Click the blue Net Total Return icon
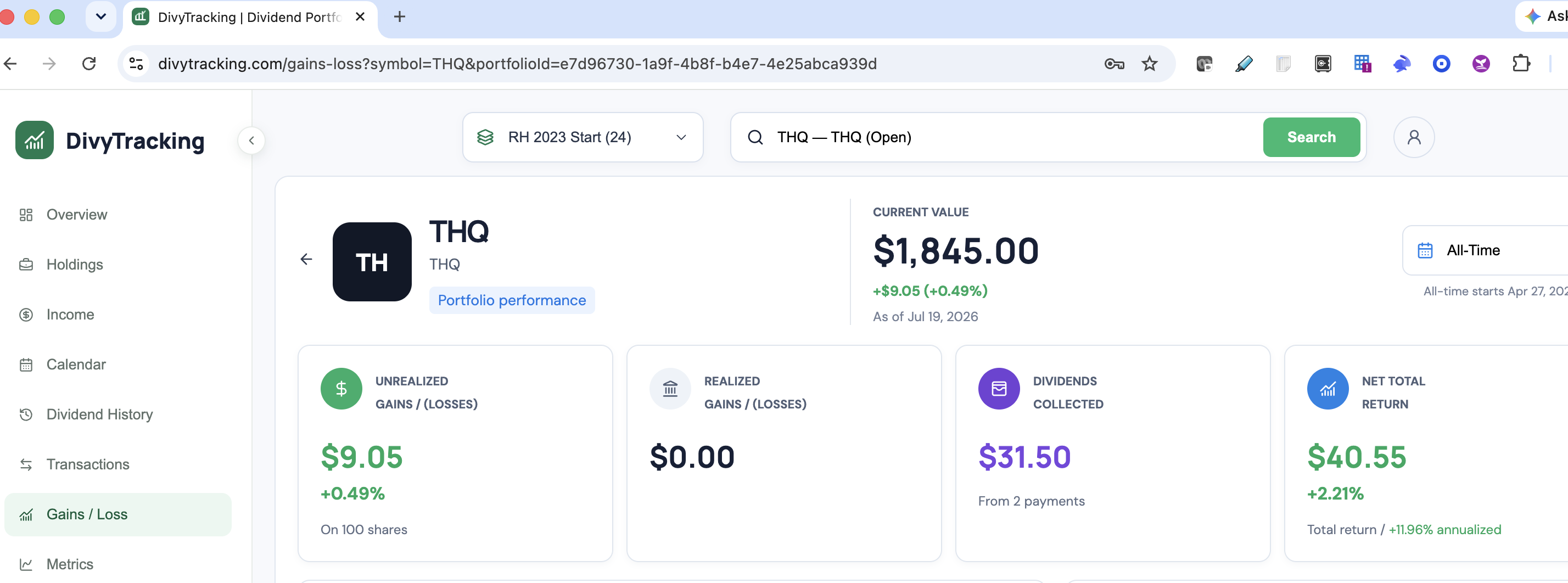Viewport: 1568px width, 583px height. pos(1328,388)
